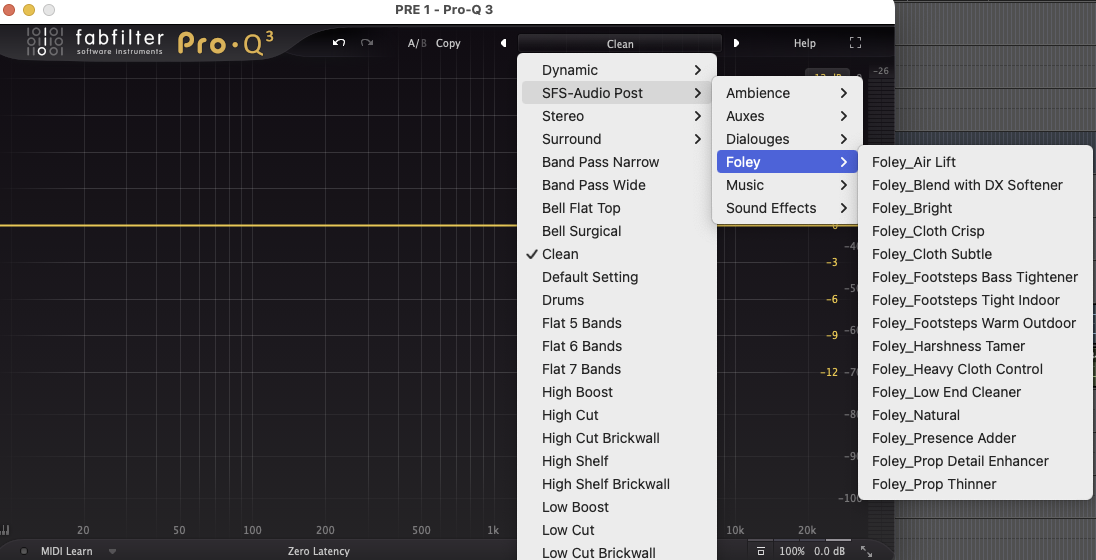Screen dimensions: 1096x560
Task: Click the Copy button
Action: tap(448, 44)
